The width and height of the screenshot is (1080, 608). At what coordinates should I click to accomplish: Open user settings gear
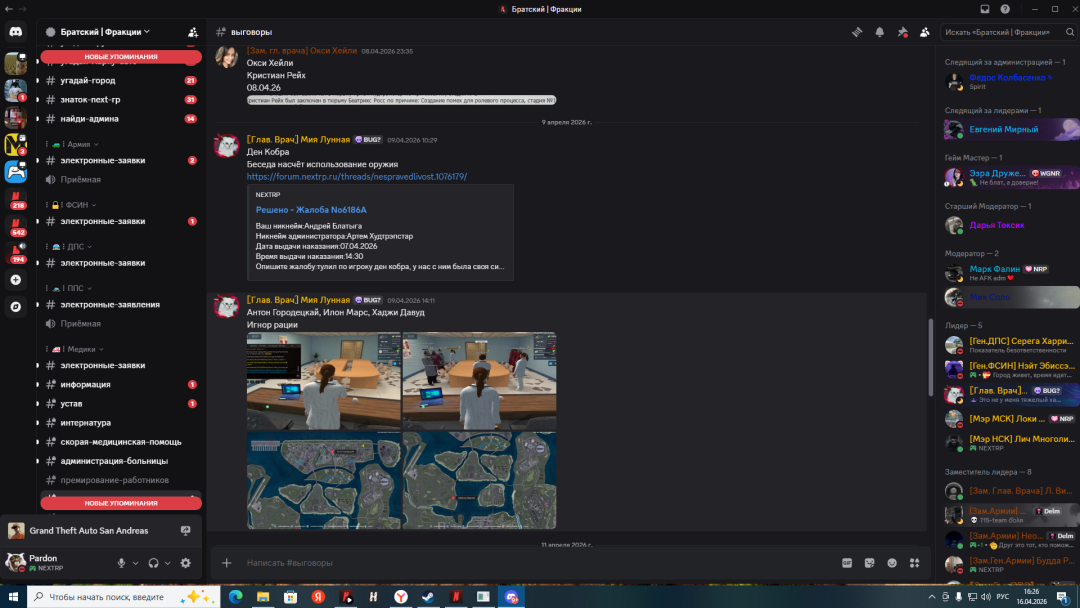tap(185, 563)
